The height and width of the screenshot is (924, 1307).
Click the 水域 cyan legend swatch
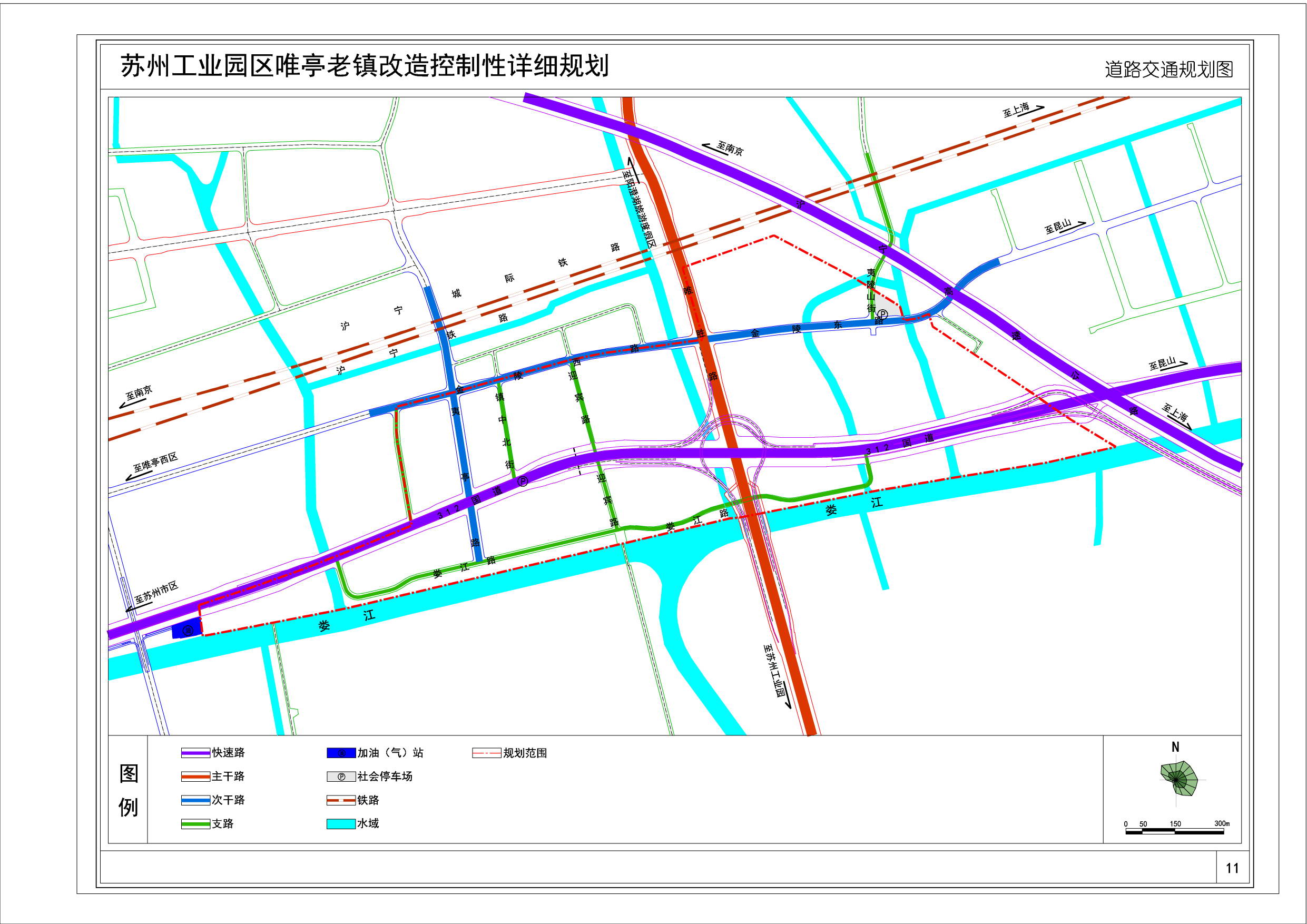click(x=341, y=824)
